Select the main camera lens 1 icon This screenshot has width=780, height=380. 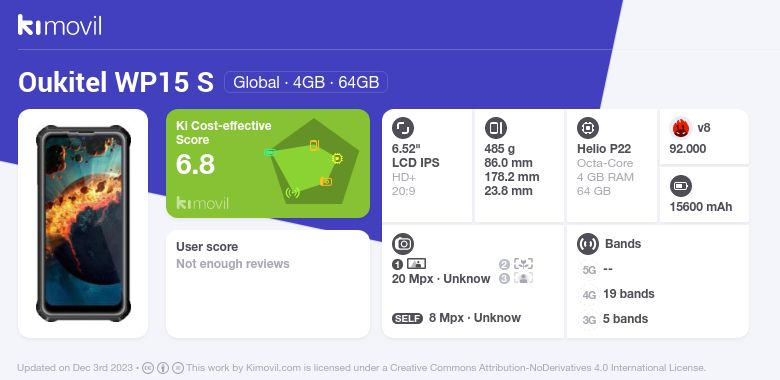[416, 264]
